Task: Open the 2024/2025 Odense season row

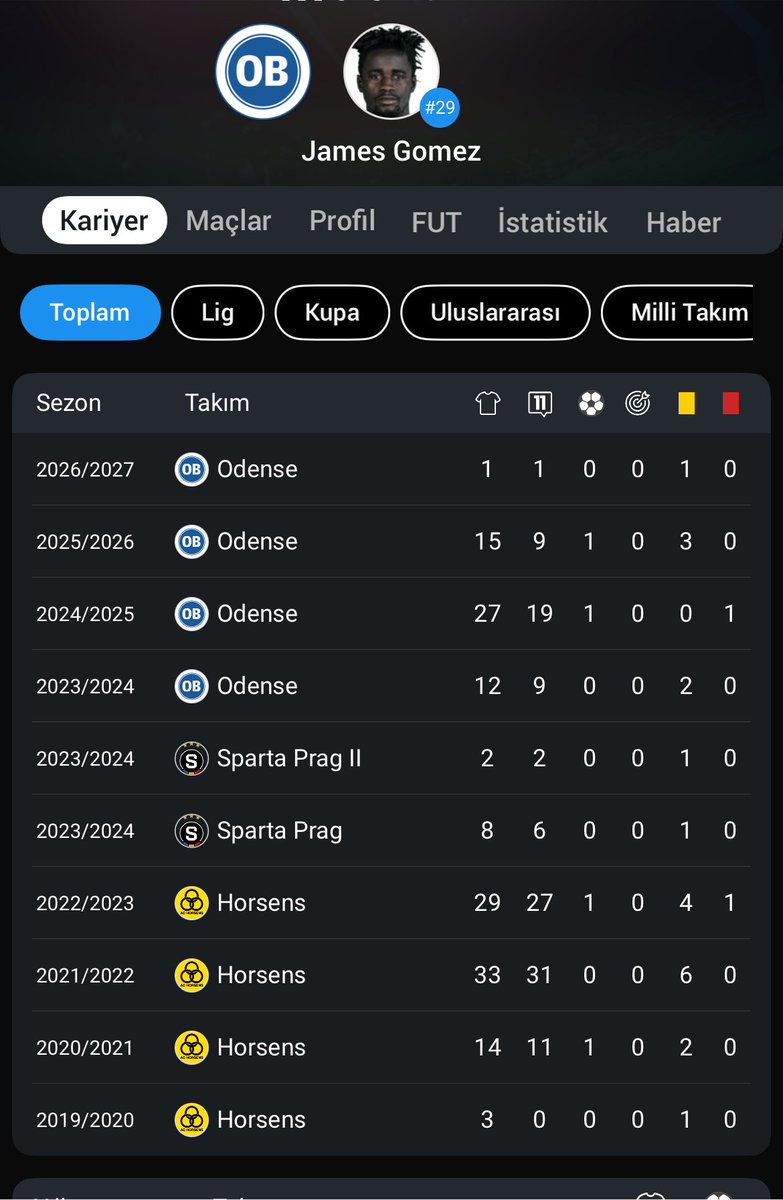Action: click(x=391, y=614)
